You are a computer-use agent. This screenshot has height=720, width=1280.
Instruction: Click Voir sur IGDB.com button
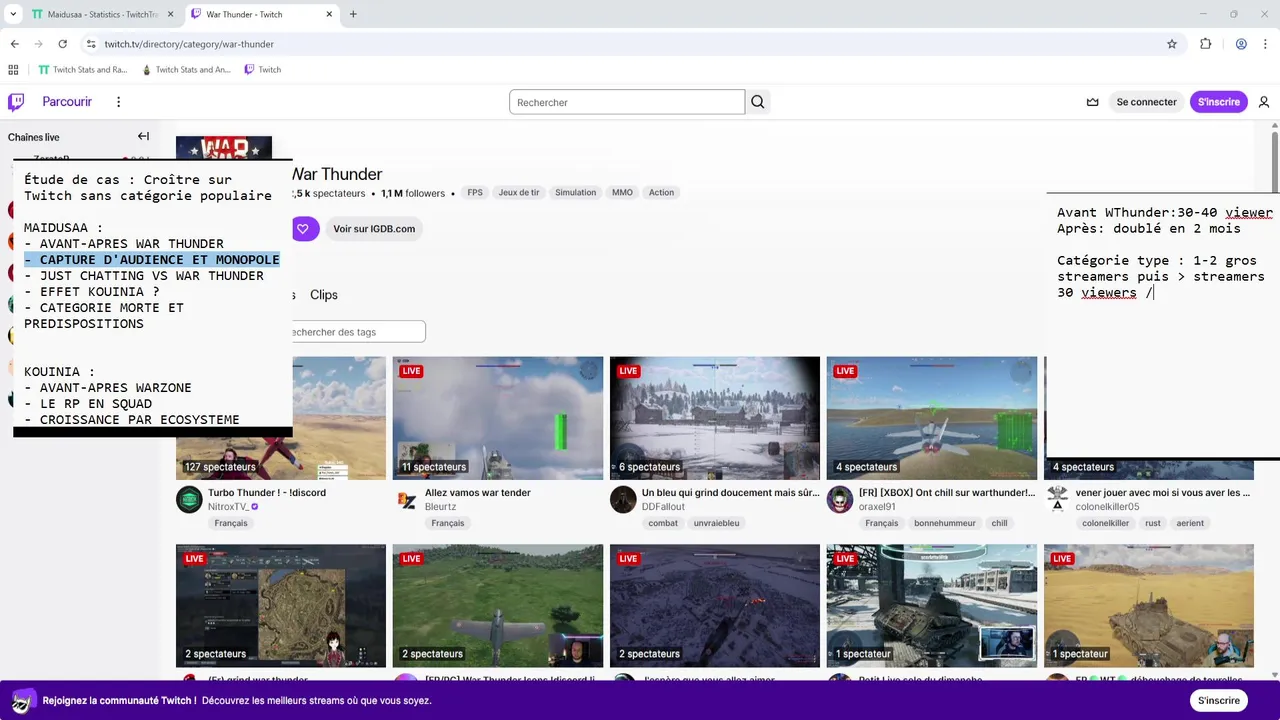click(x=373, y=229)
